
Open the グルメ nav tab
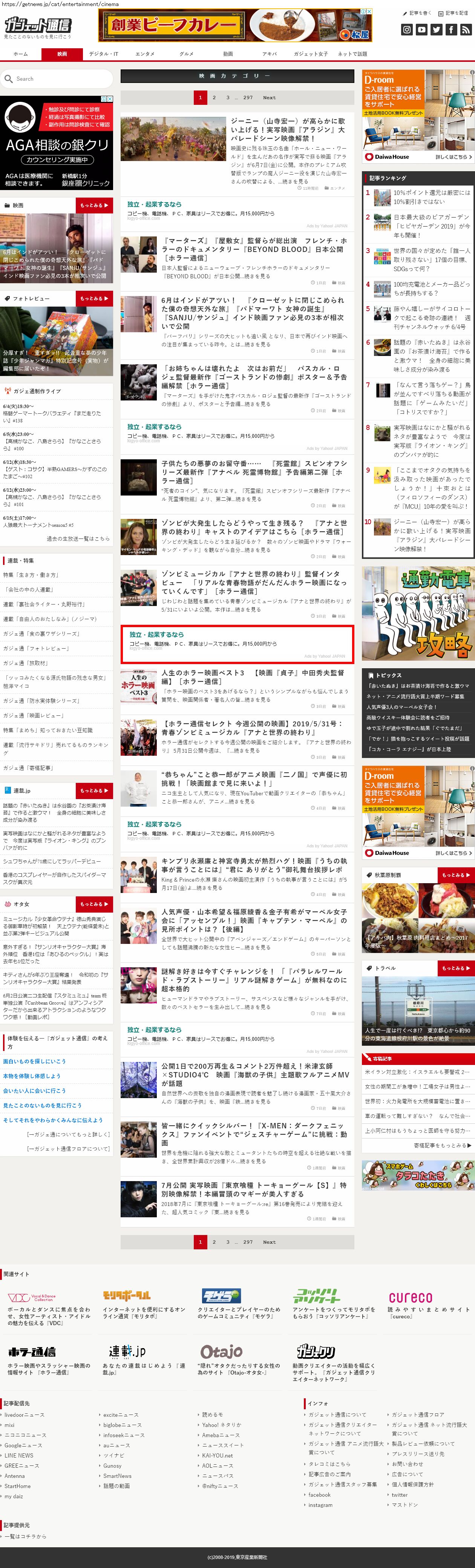(186, 54)
